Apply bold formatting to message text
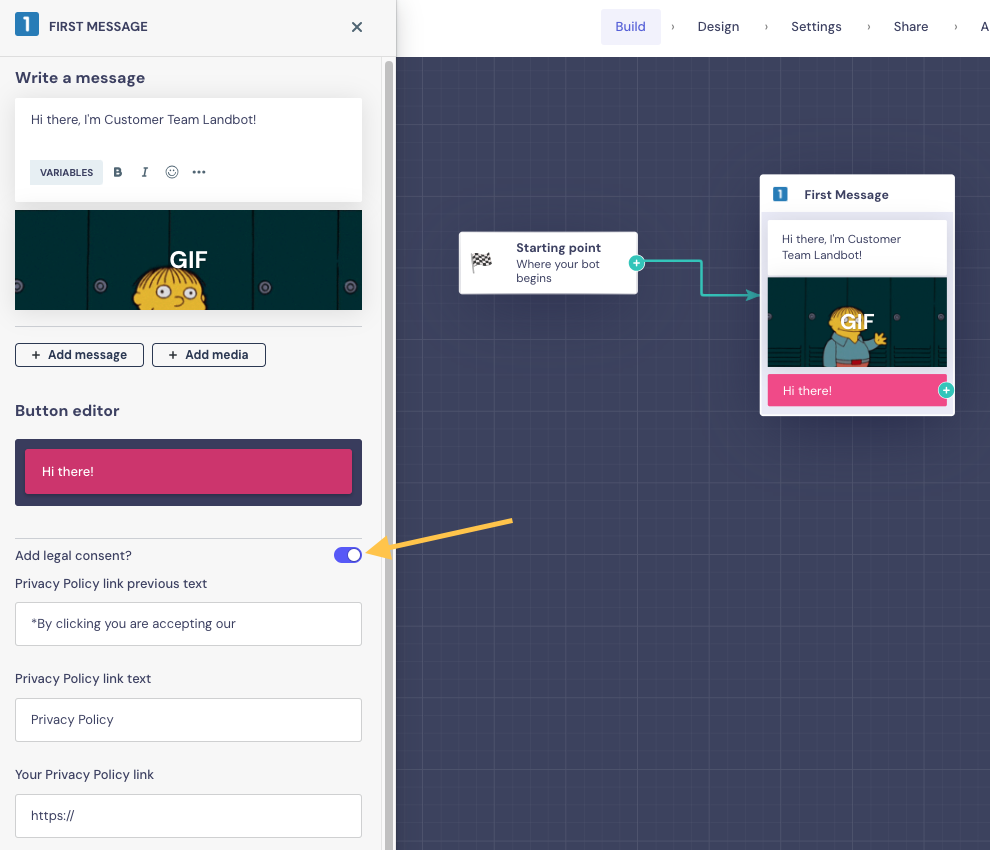Image resolution: width=990 pixels, height=850 pixels. point(117,172)
